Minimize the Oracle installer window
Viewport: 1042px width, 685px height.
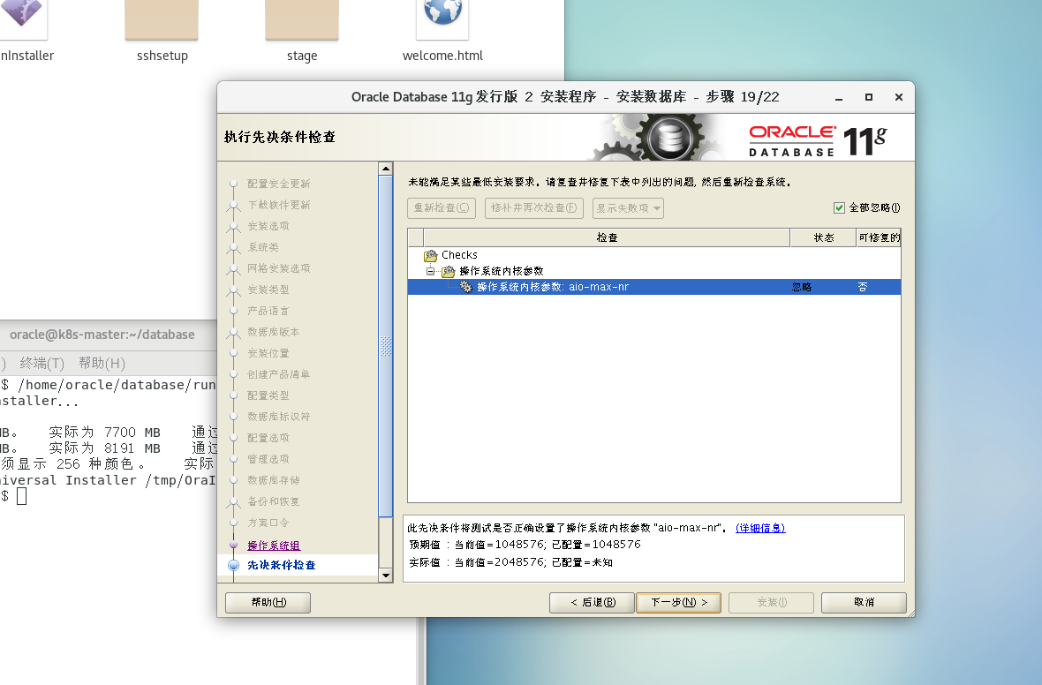[839, 98]
